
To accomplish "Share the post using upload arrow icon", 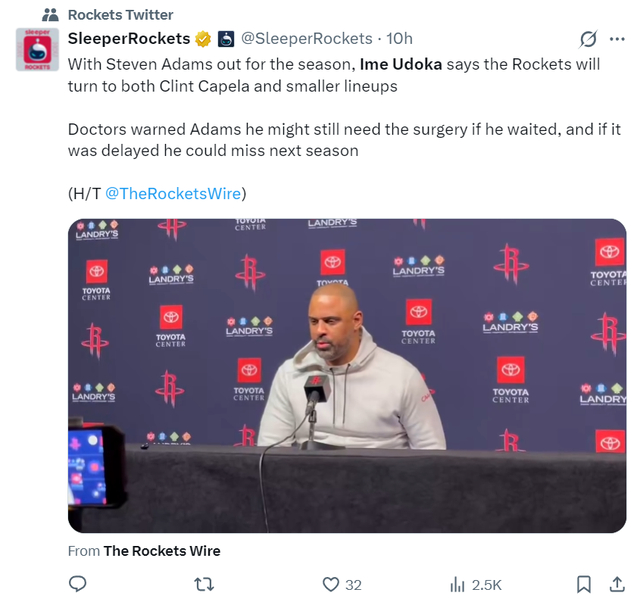I will point(617,584).
